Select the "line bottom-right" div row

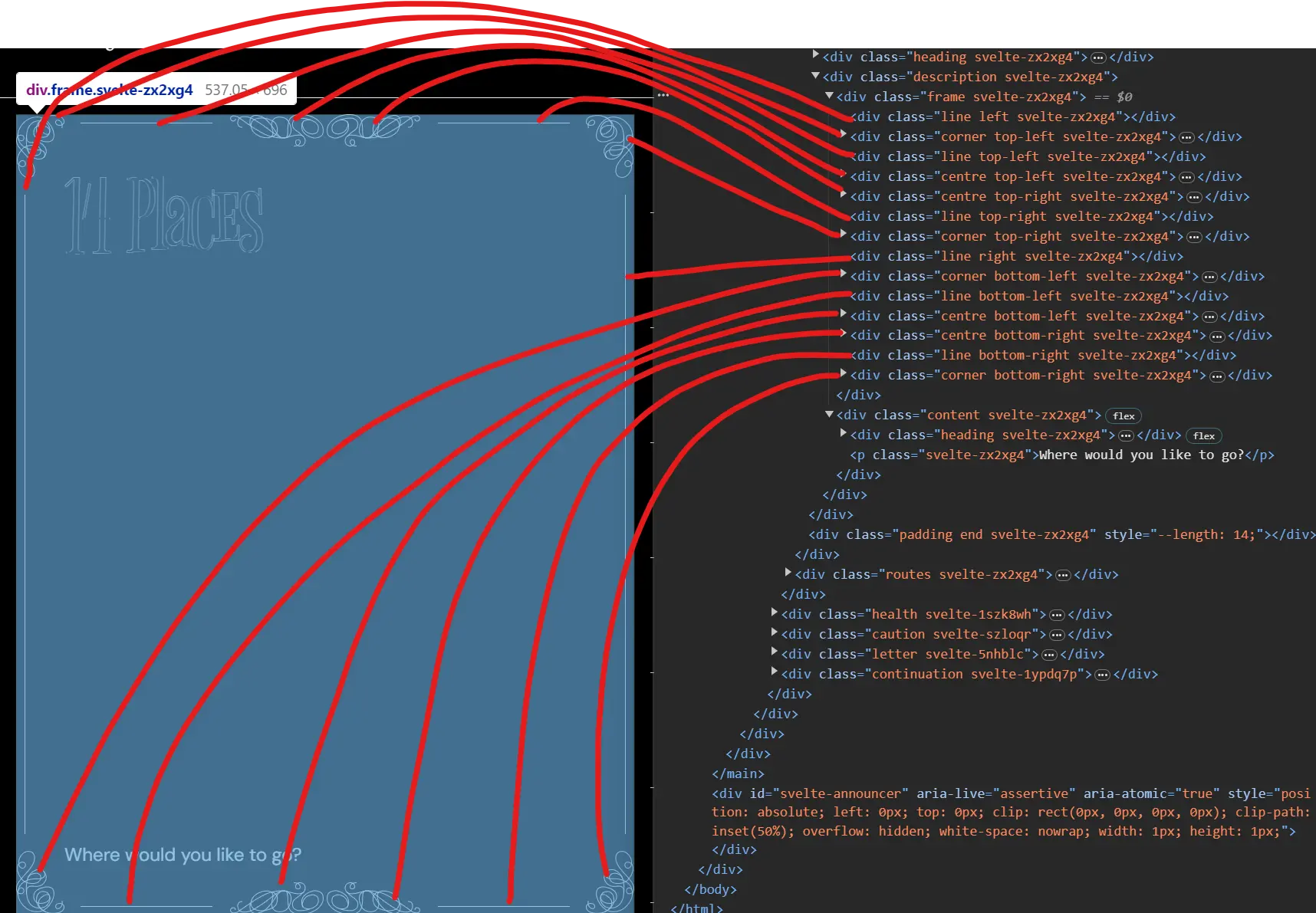(x=1044, y=356)
